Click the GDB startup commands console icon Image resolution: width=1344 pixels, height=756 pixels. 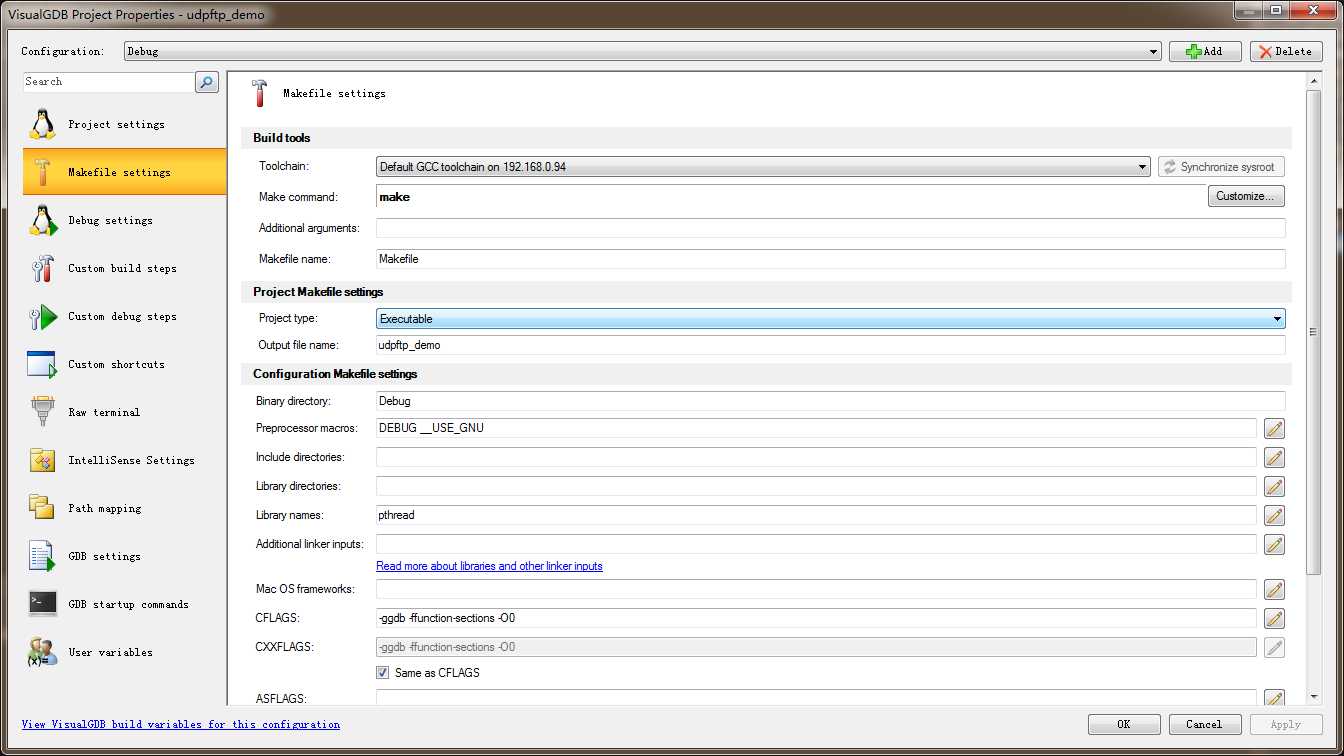pyautogui.click(x=42, y=604)
